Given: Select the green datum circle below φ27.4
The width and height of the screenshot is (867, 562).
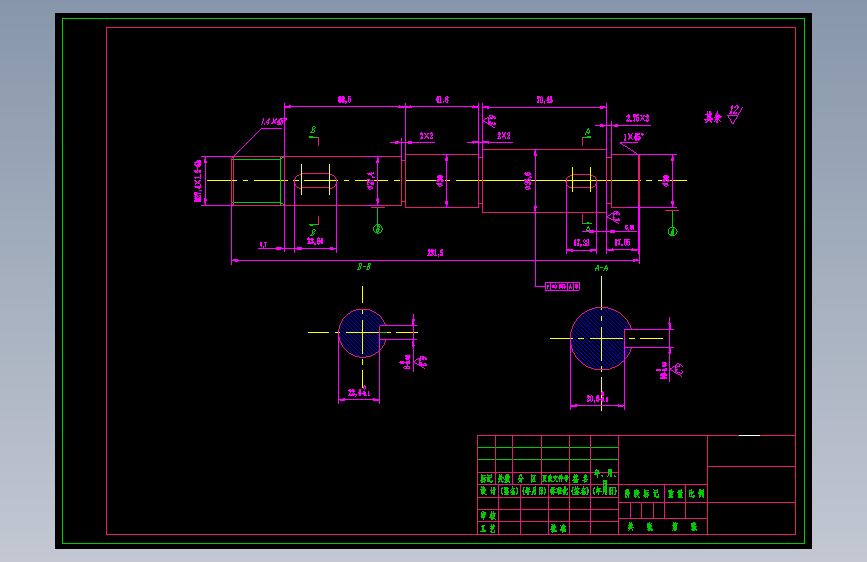Looking at the screenshot, I should tap(378, 228).
